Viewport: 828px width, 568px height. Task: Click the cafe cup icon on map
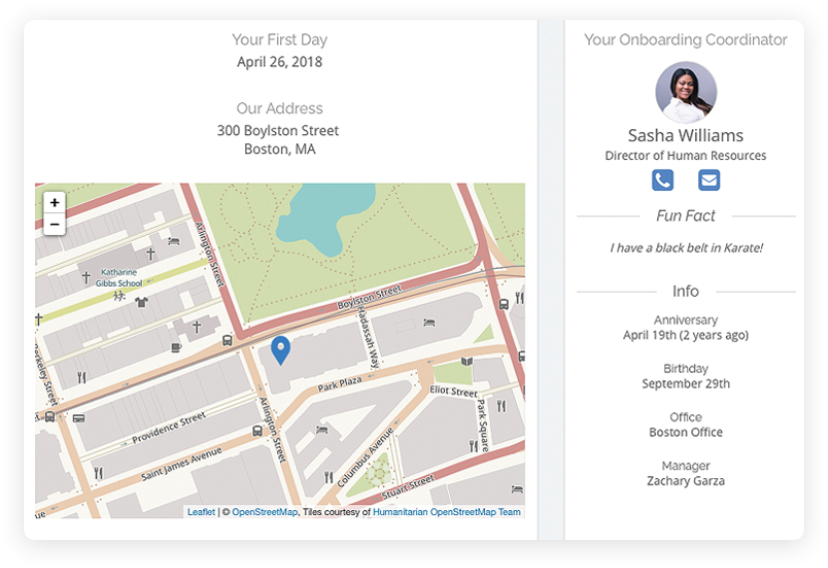point(176,347)
